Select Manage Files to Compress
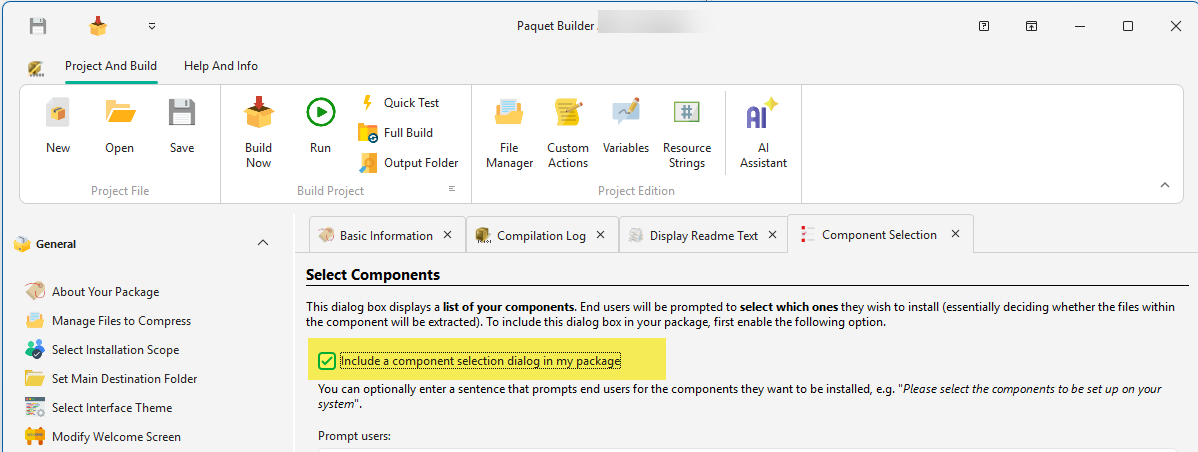The image size is (1198, 452). [x=108, y=321]
